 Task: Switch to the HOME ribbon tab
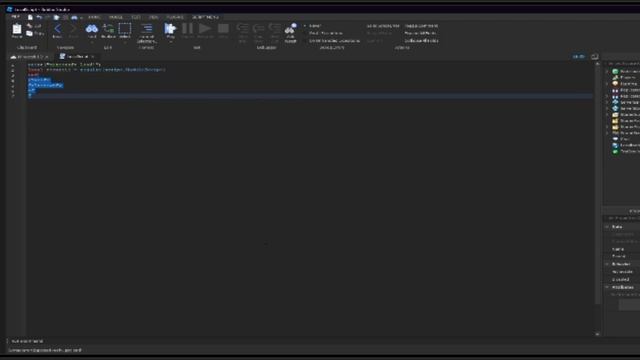pos(94,17)
